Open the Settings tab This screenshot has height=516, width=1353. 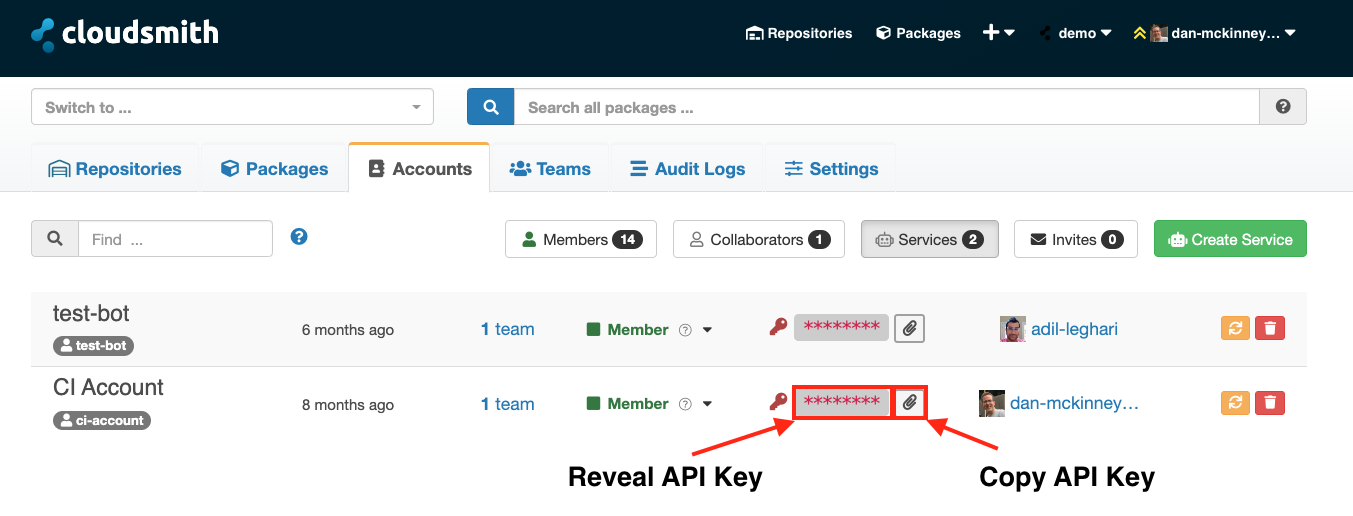830,169
